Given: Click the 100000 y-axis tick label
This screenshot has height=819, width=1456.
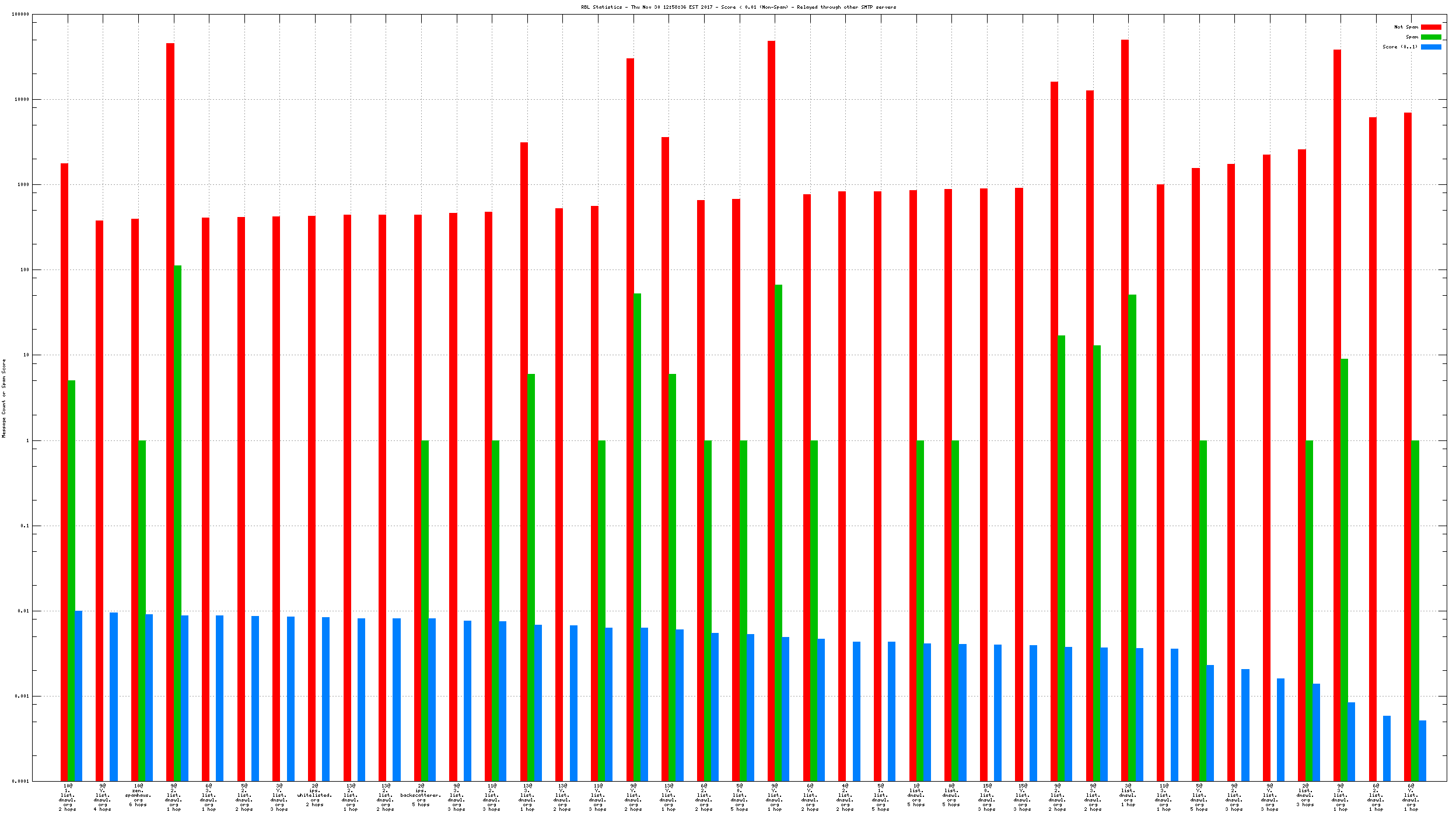Looking at the screenshot, I should (20, 14).
